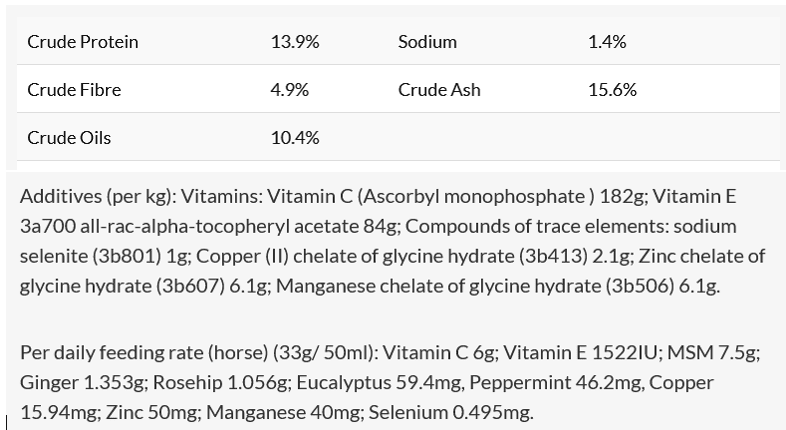Click the Crude Protein label cell
This screenshot has width=786, height=430.
[x=83, y=42]
